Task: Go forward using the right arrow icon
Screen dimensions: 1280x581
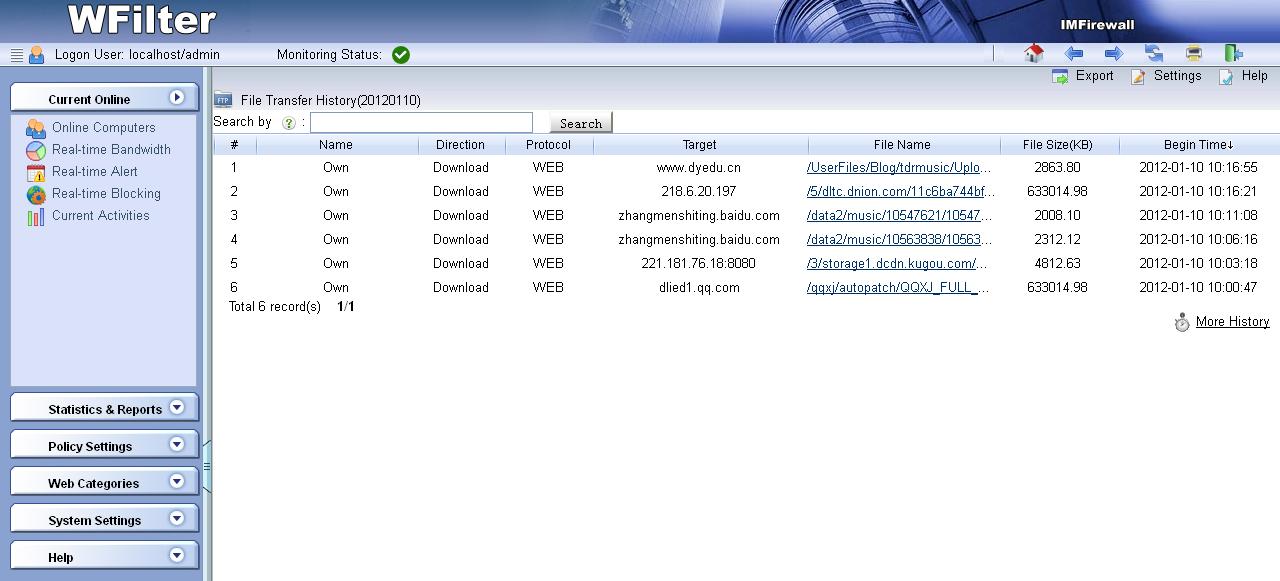Action: (x=1113, y=54)
